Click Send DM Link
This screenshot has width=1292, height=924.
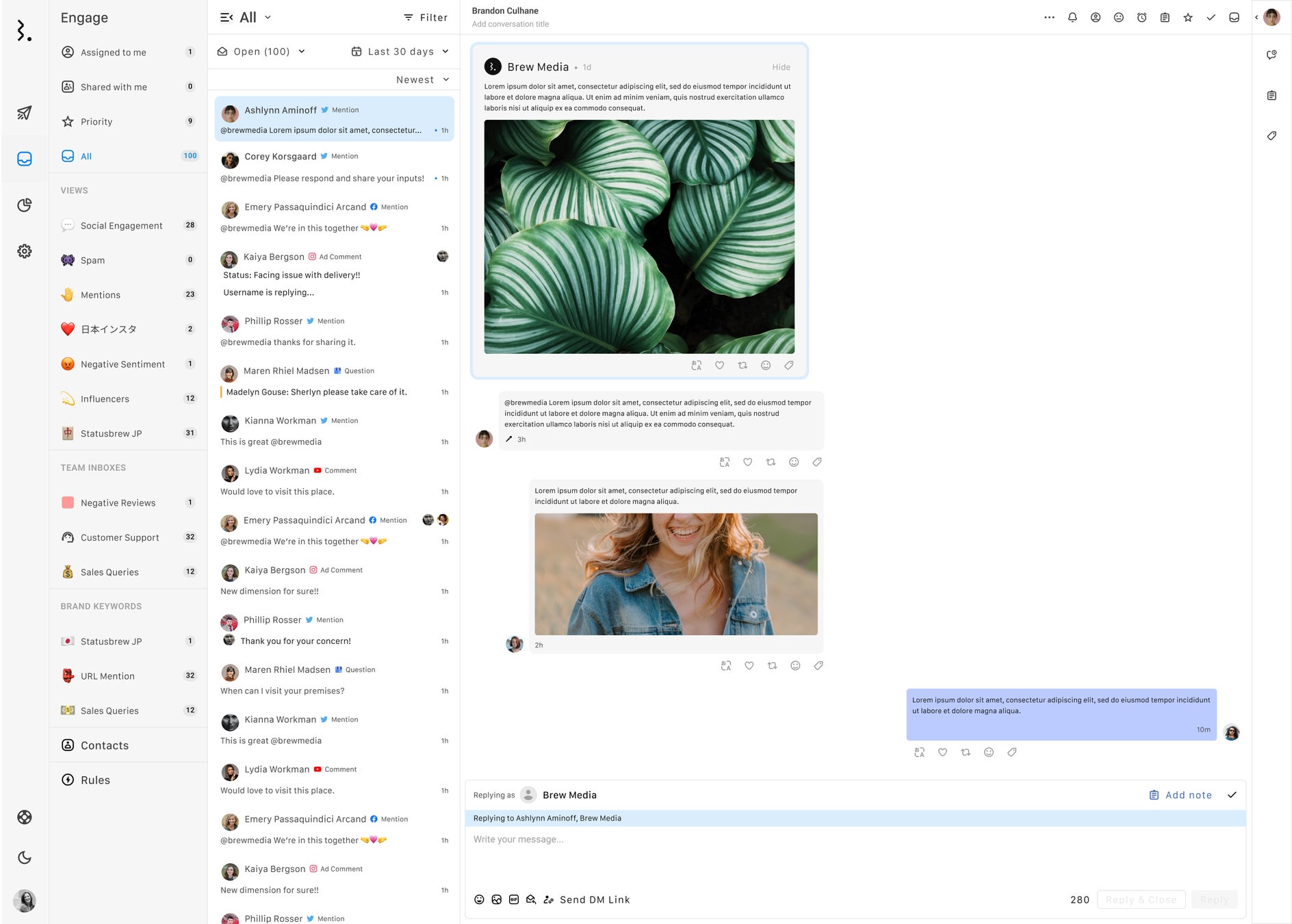pyautogui.click(x=586, y=899)
